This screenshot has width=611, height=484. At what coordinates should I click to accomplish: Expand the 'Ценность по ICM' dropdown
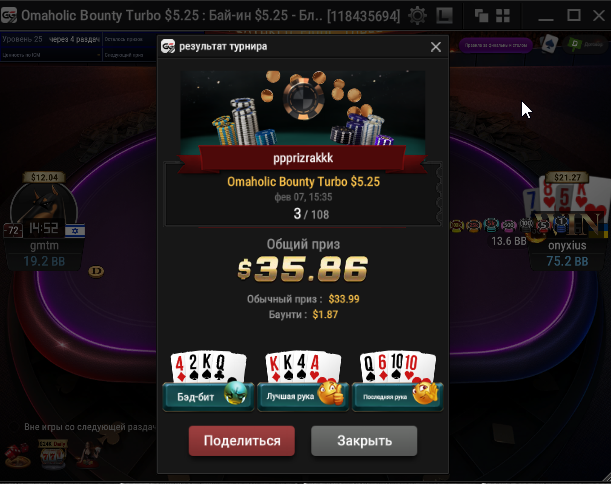[51, 55]
